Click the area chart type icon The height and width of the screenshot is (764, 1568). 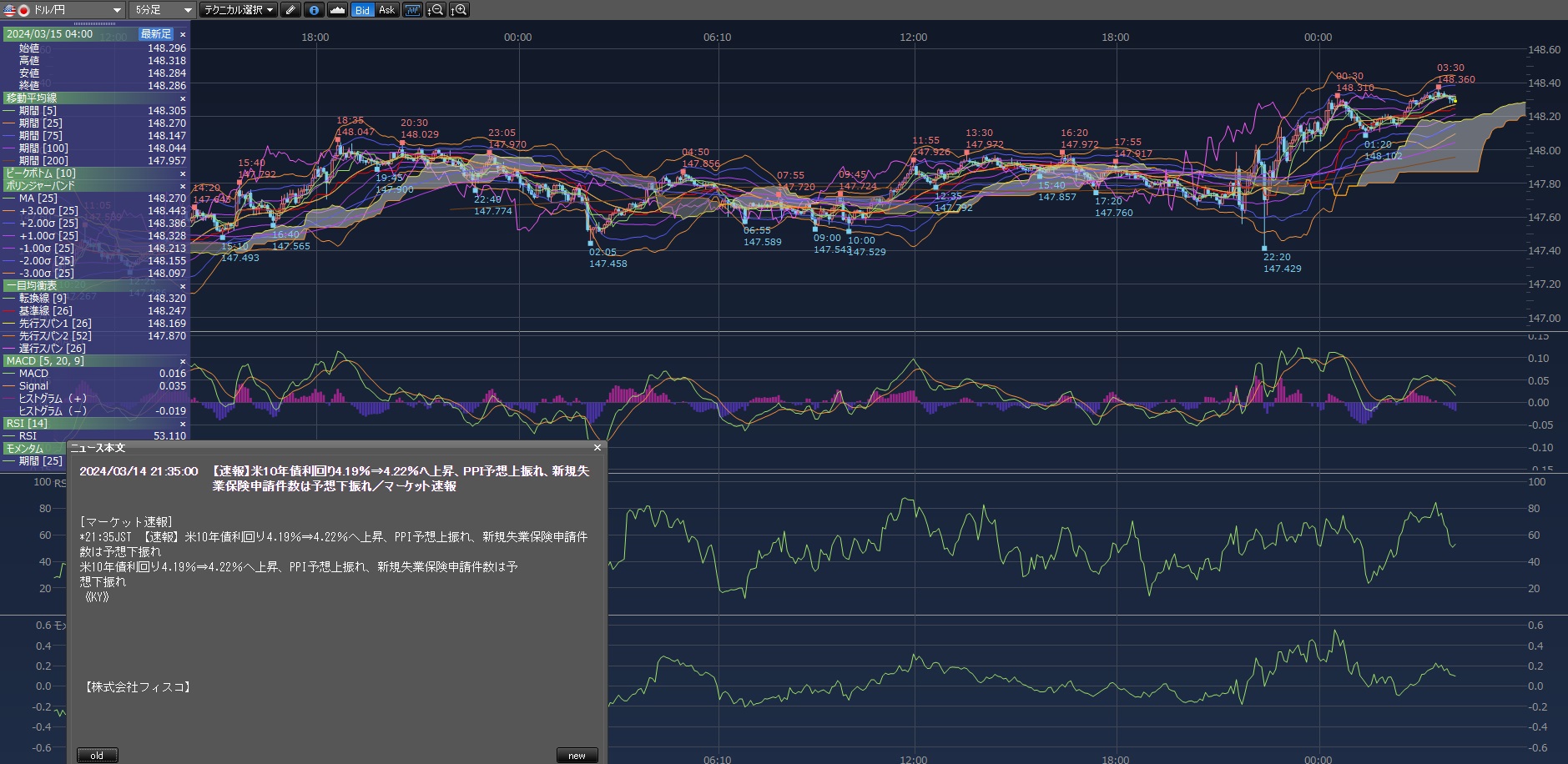pyautogui.click(x=337, y=10)
